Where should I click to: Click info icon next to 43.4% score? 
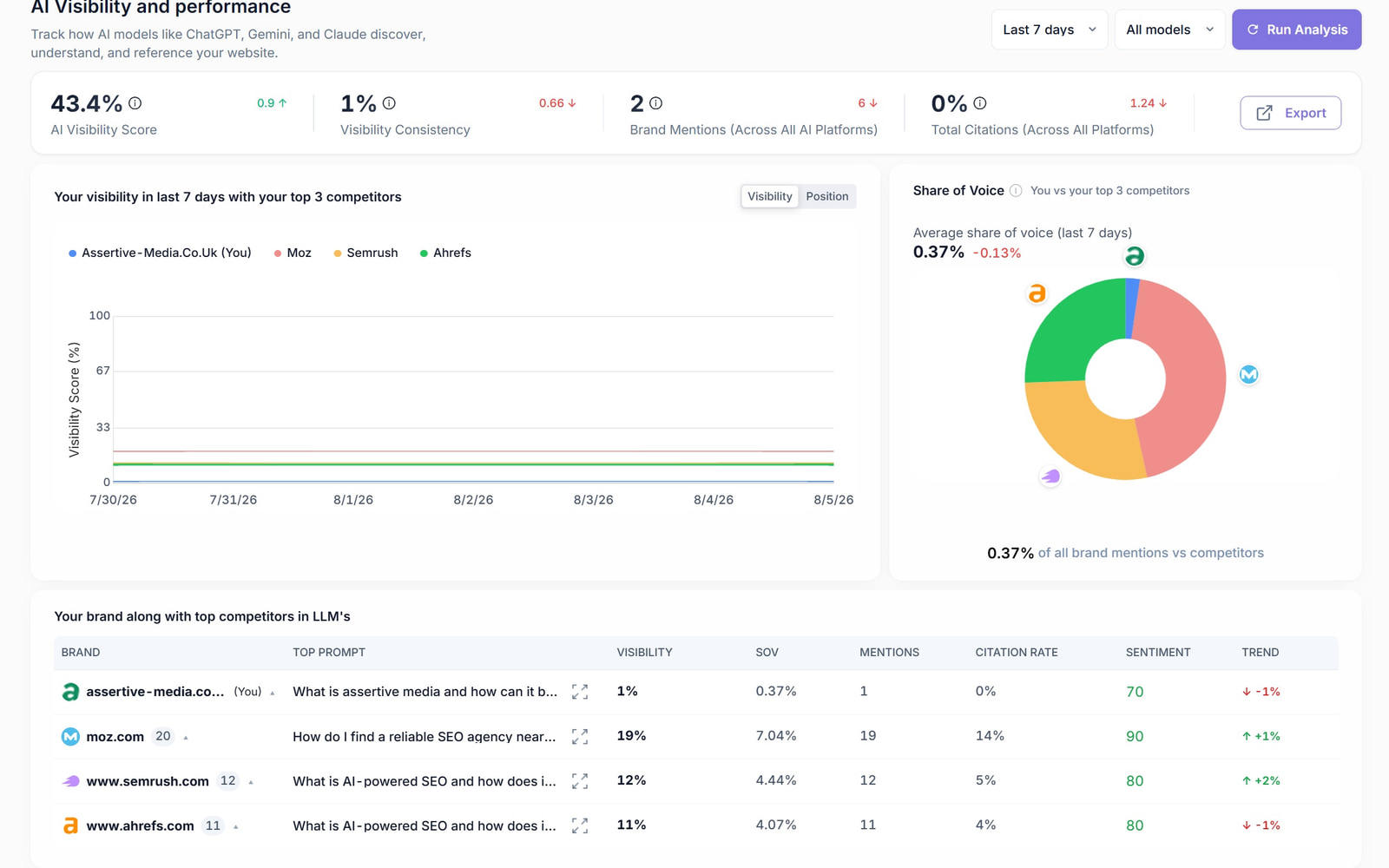click(135, 103)
